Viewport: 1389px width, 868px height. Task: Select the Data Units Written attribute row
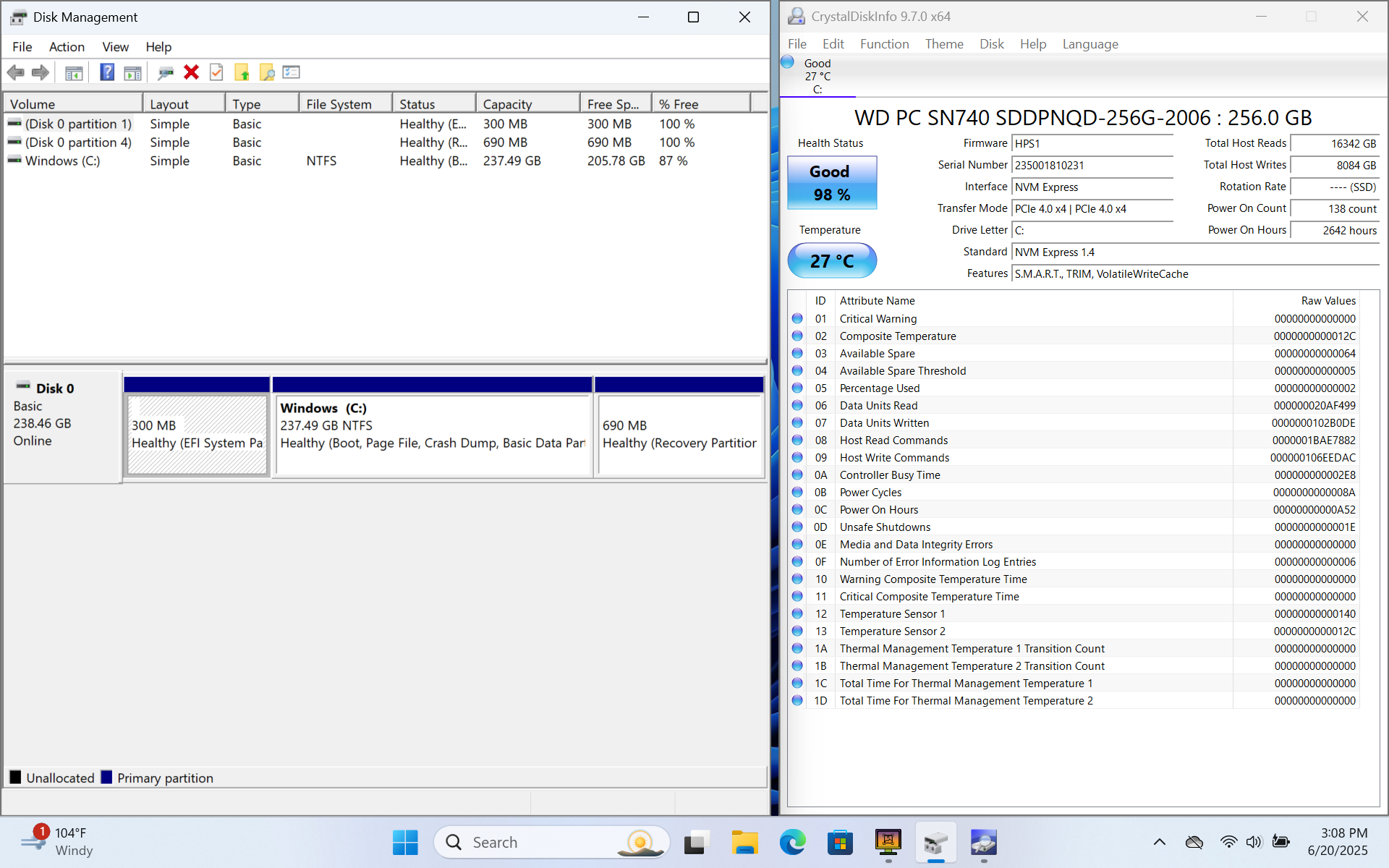click(x=1074, y=423)
